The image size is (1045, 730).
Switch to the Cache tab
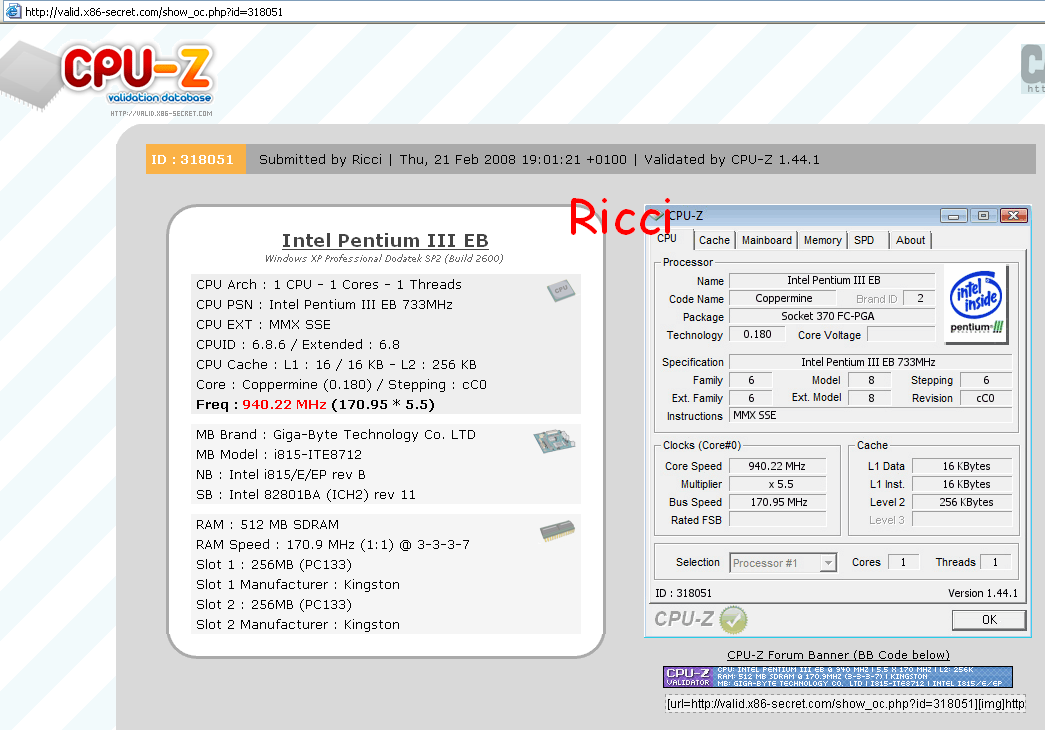714,240
